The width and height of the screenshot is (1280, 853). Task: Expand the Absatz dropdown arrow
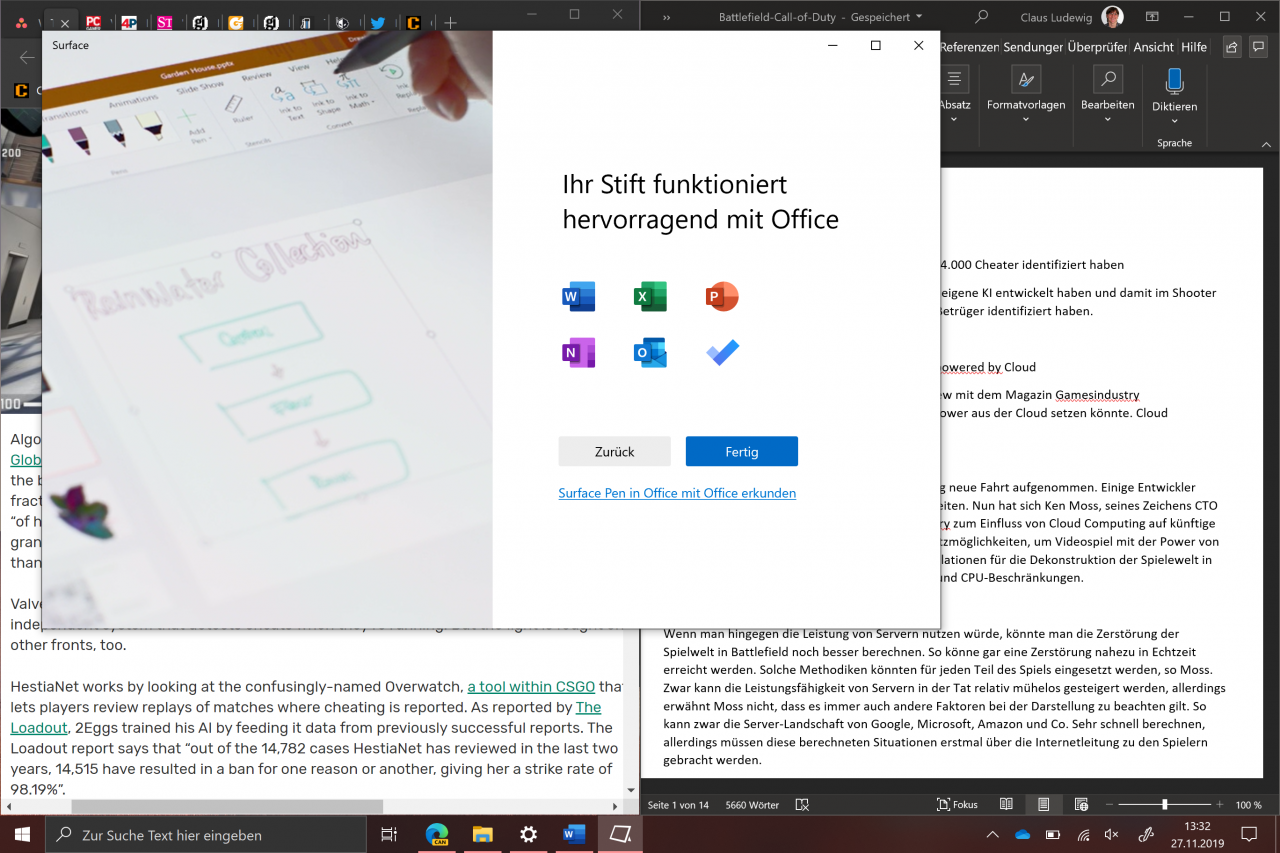pos(954,119)
